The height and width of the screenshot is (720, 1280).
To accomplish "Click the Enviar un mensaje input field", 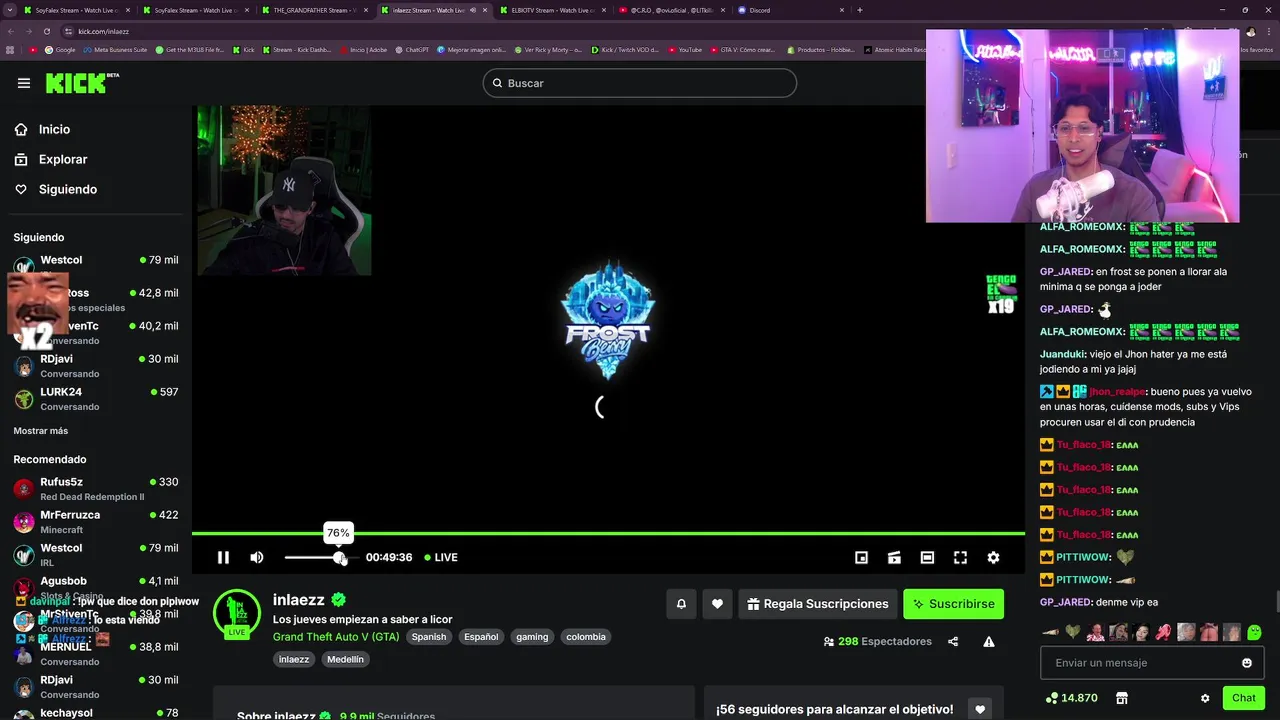I will point(1152,663).
